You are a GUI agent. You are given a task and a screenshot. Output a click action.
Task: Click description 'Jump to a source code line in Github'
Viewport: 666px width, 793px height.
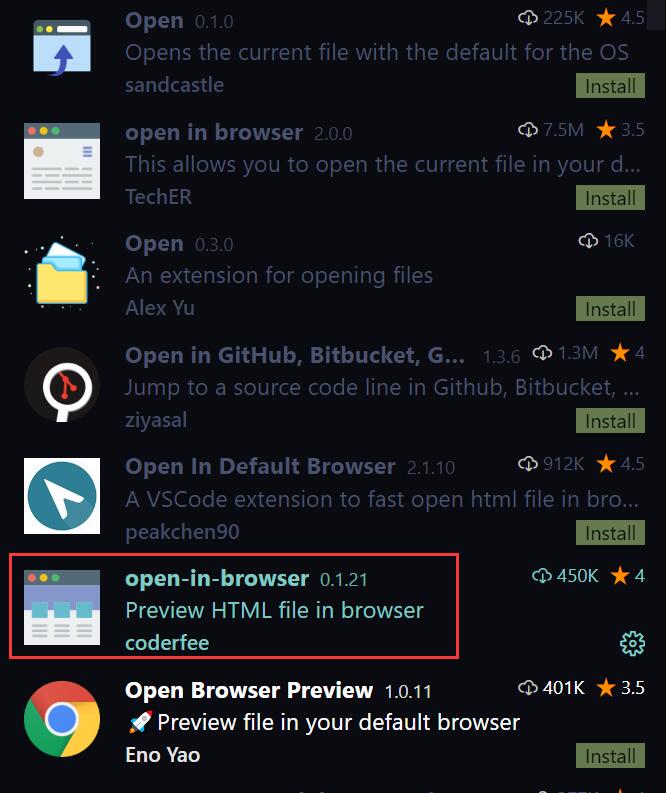[x=382, y=387]
